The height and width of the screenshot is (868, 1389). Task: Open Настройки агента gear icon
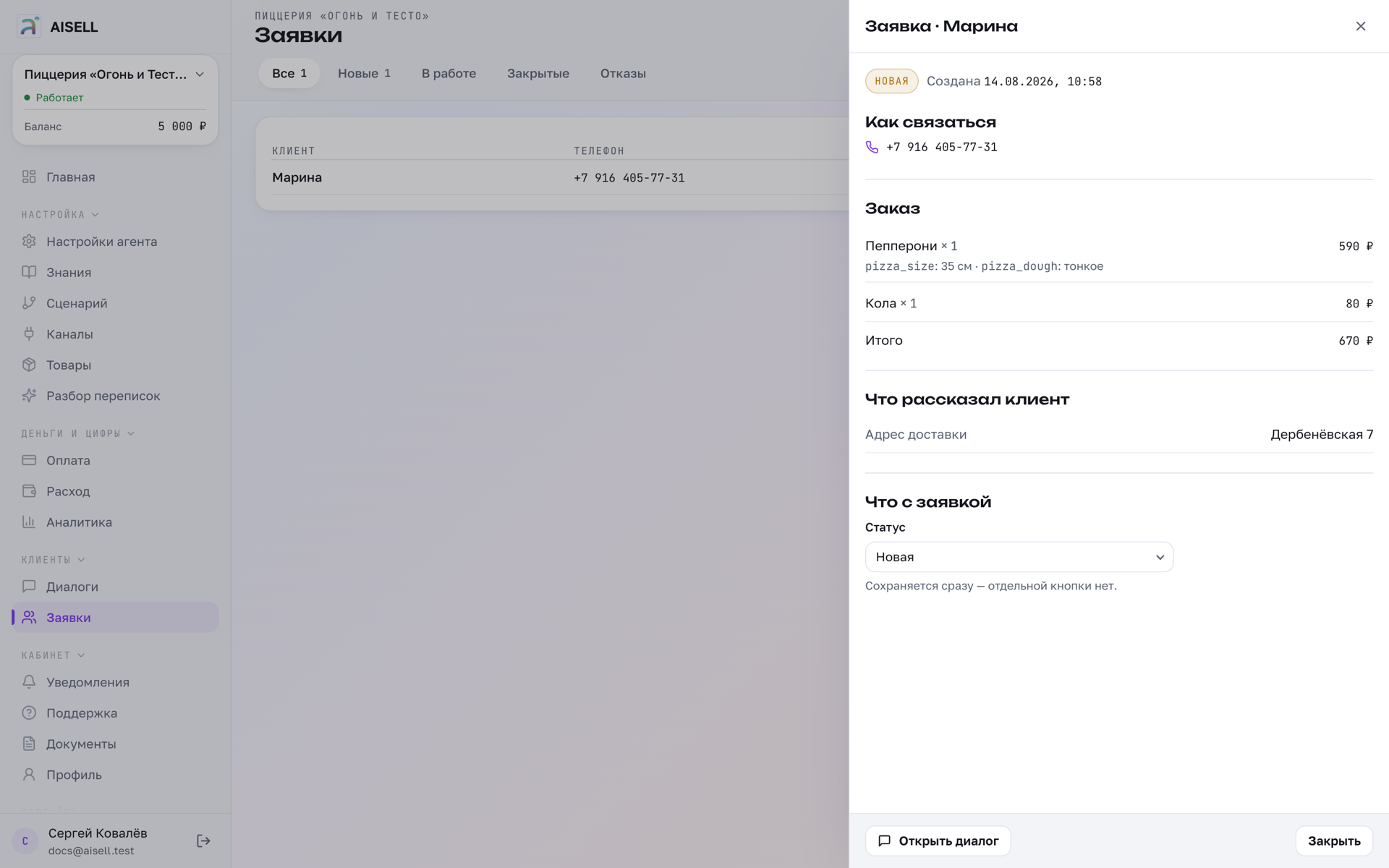click(x=29, y=242)
